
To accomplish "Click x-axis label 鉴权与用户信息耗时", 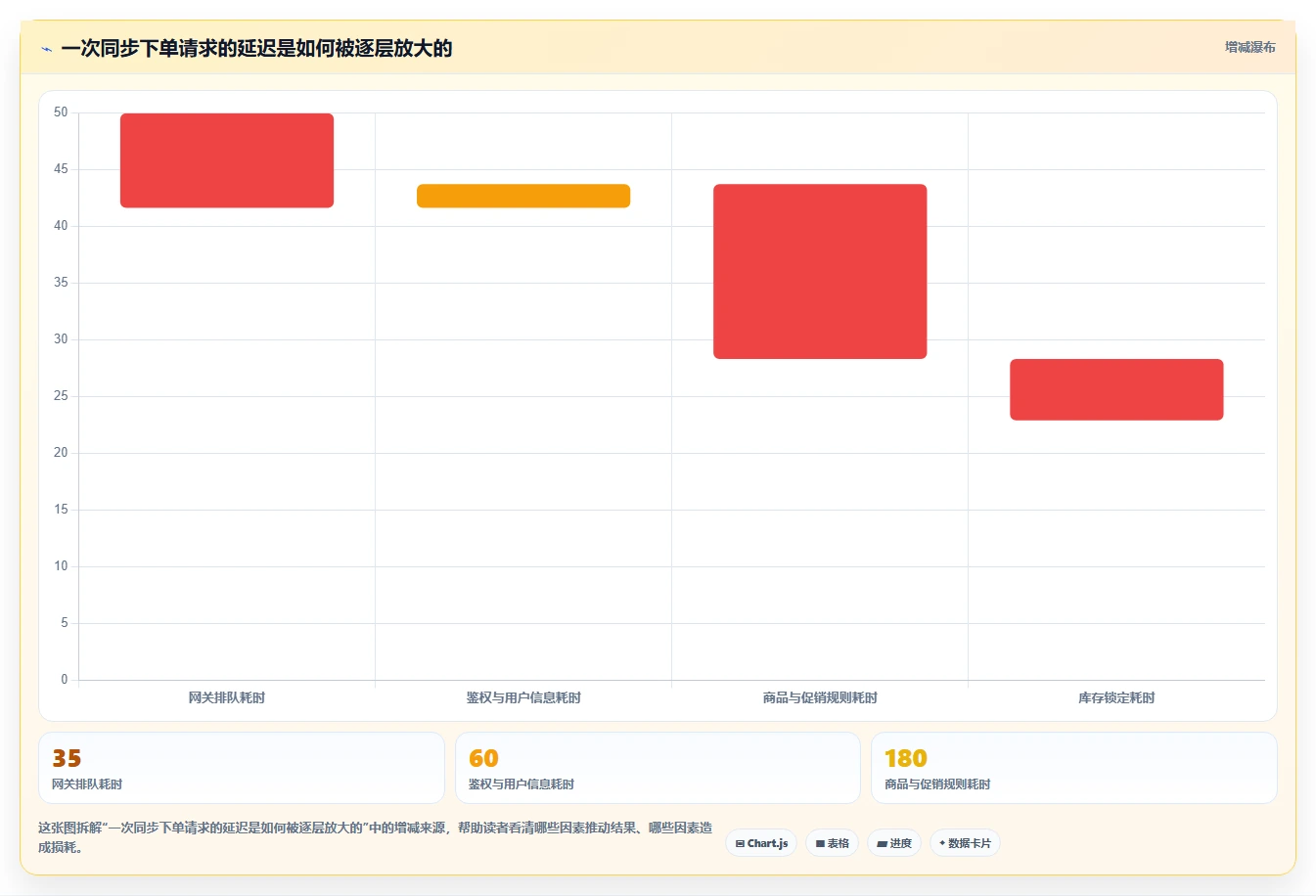I will 523,697.
